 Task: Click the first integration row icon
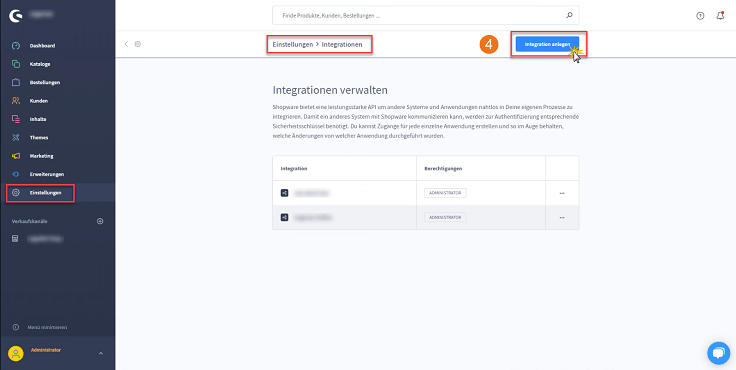284,193
